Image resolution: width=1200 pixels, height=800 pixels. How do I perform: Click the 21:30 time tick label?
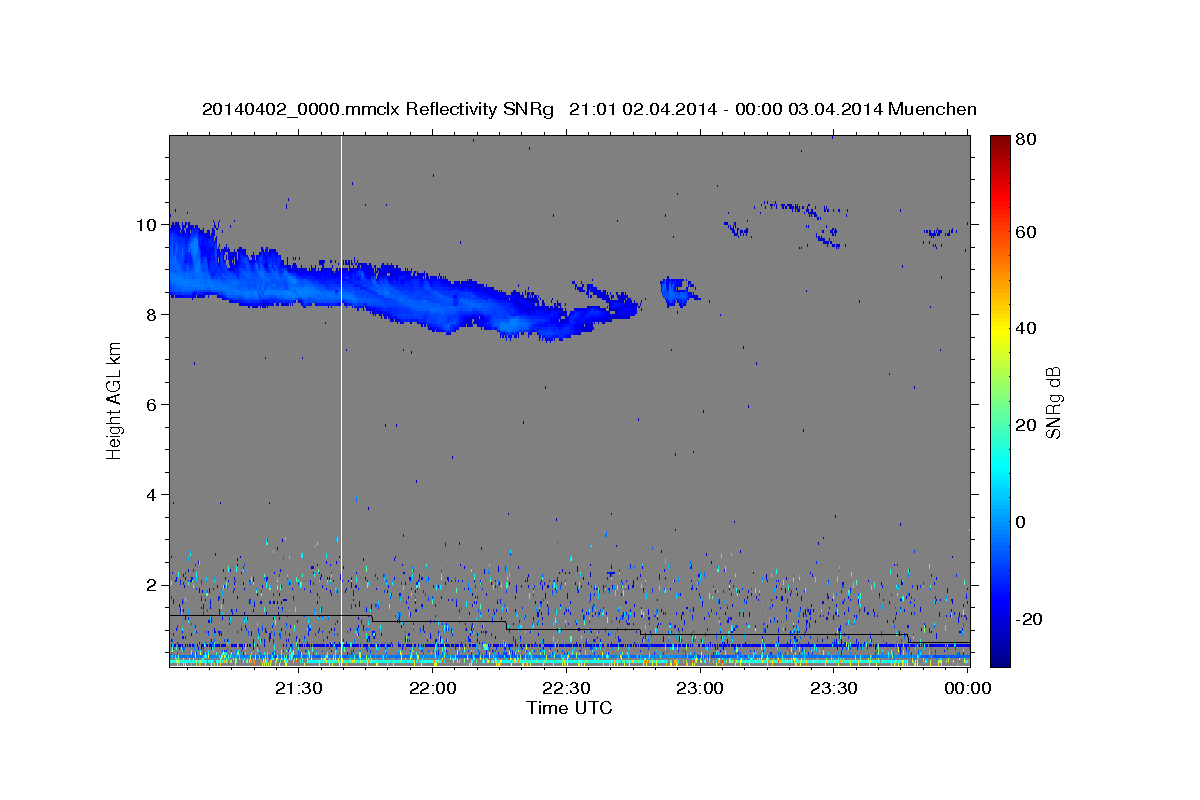tap(299, 688)
